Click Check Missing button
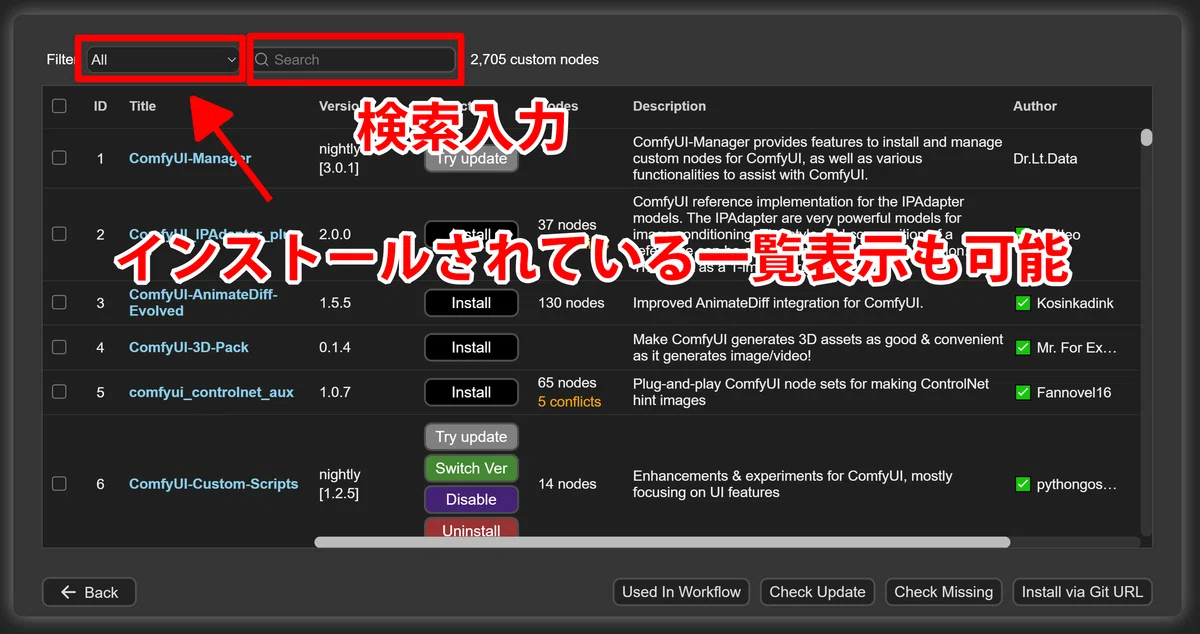 tap(943, 592)
